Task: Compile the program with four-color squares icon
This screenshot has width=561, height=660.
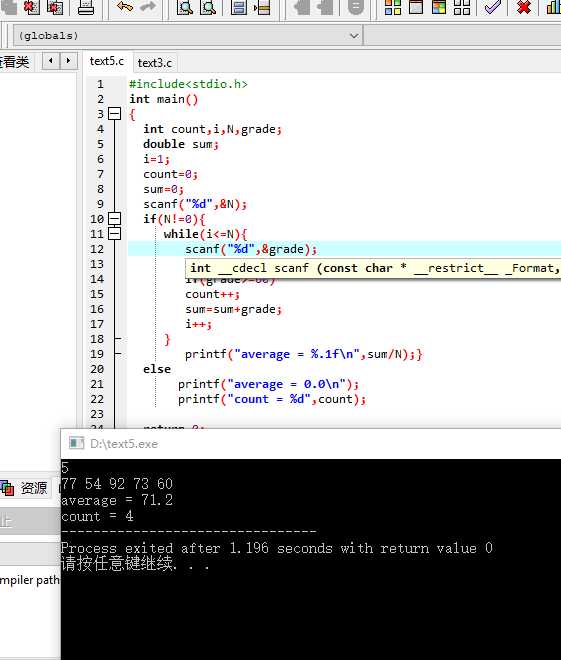Action: 393,7
